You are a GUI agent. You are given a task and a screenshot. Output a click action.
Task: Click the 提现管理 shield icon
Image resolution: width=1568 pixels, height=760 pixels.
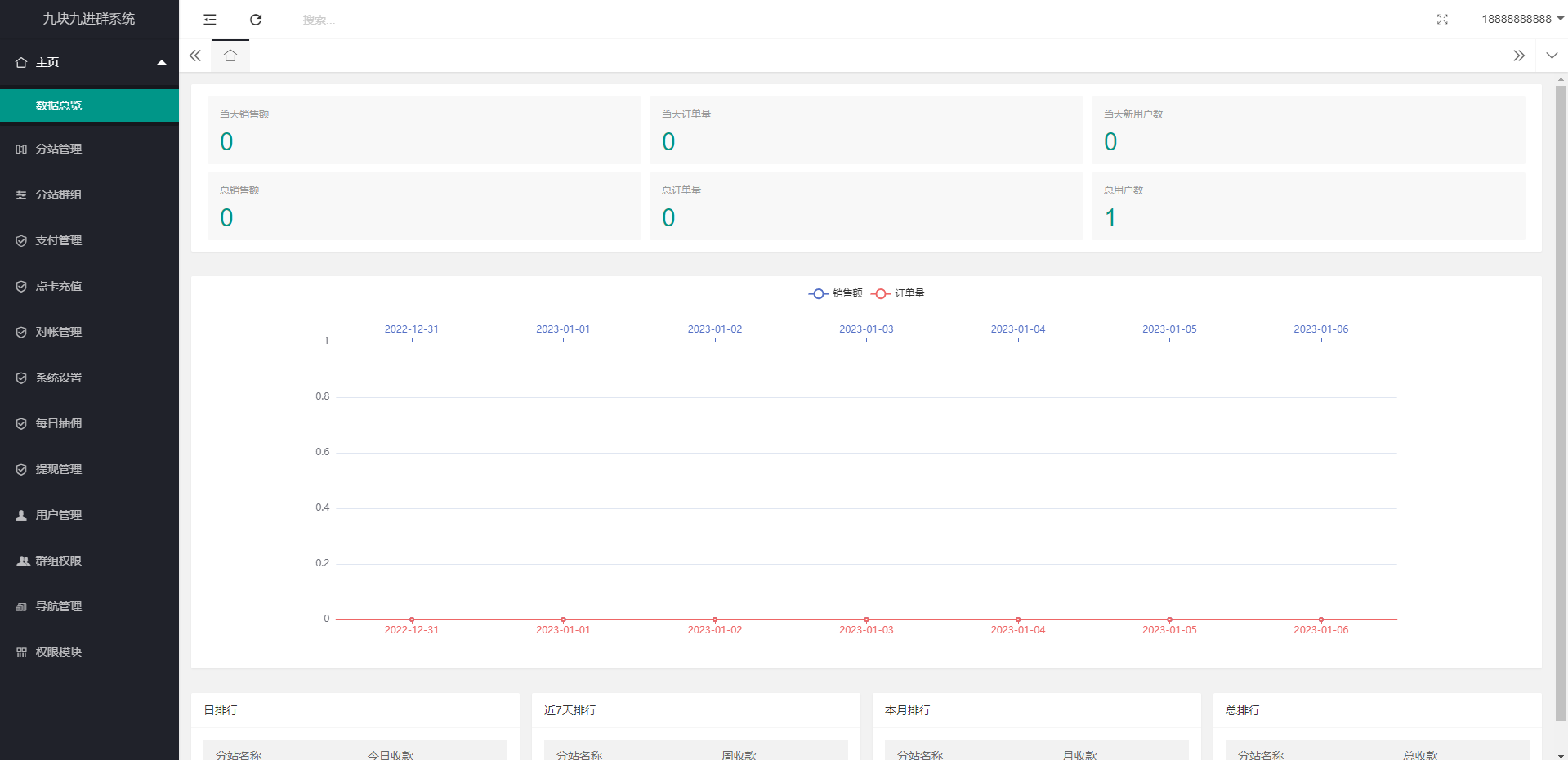[x=21, y=469]
